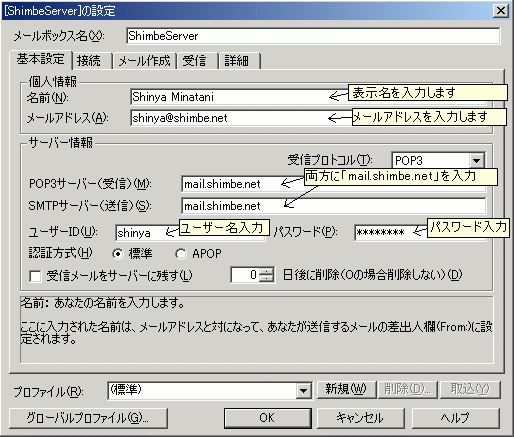Switch to the 受信 tab
The image size is (514, 437).
[197, 61]
